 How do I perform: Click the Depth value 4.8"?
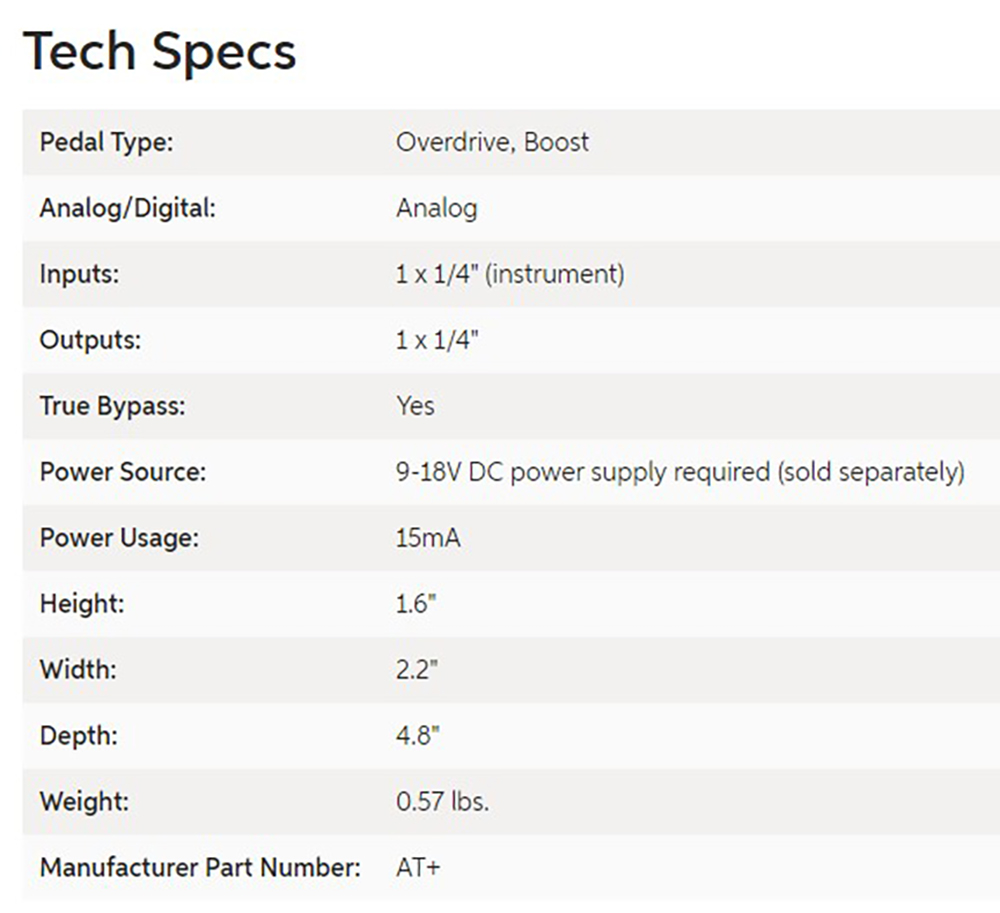coord(418,736)
